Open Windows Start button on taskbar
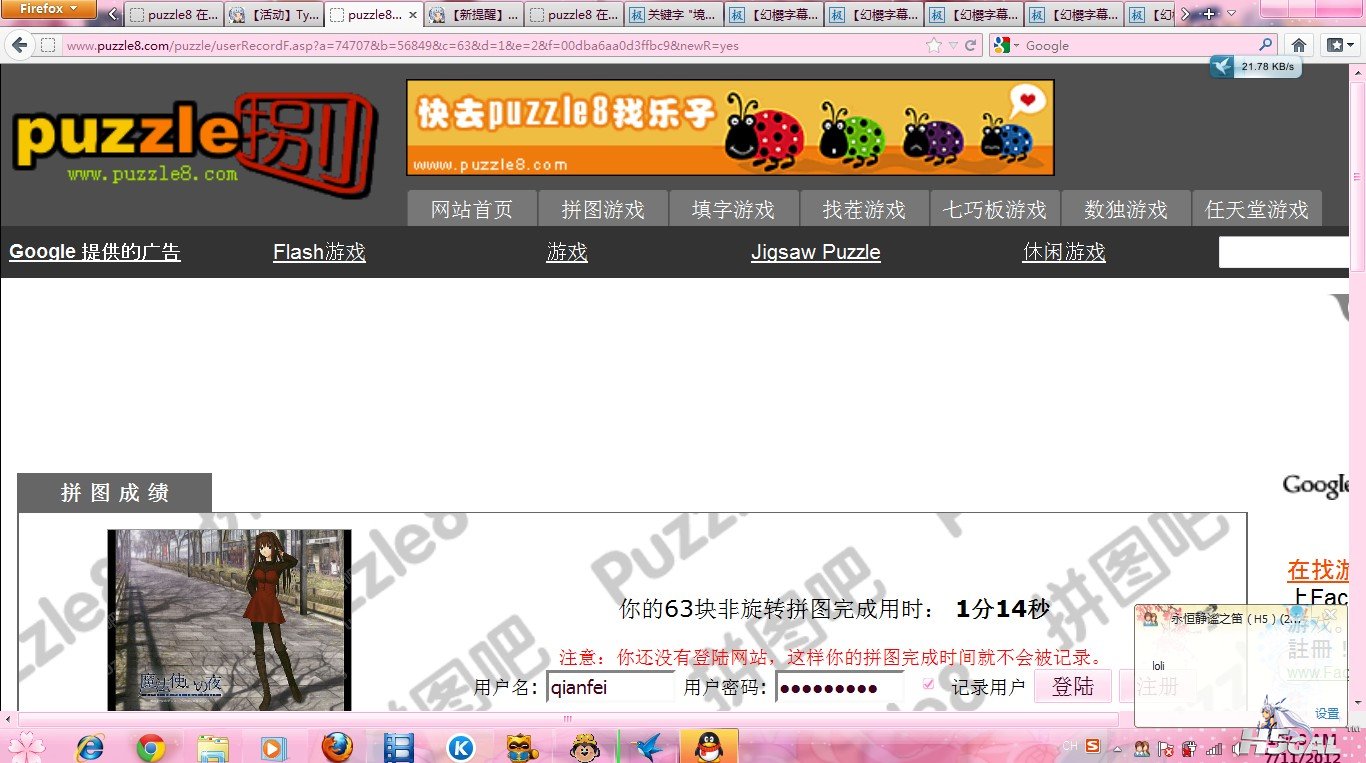Screen dimensions: 1366x763 coord(26,747)
